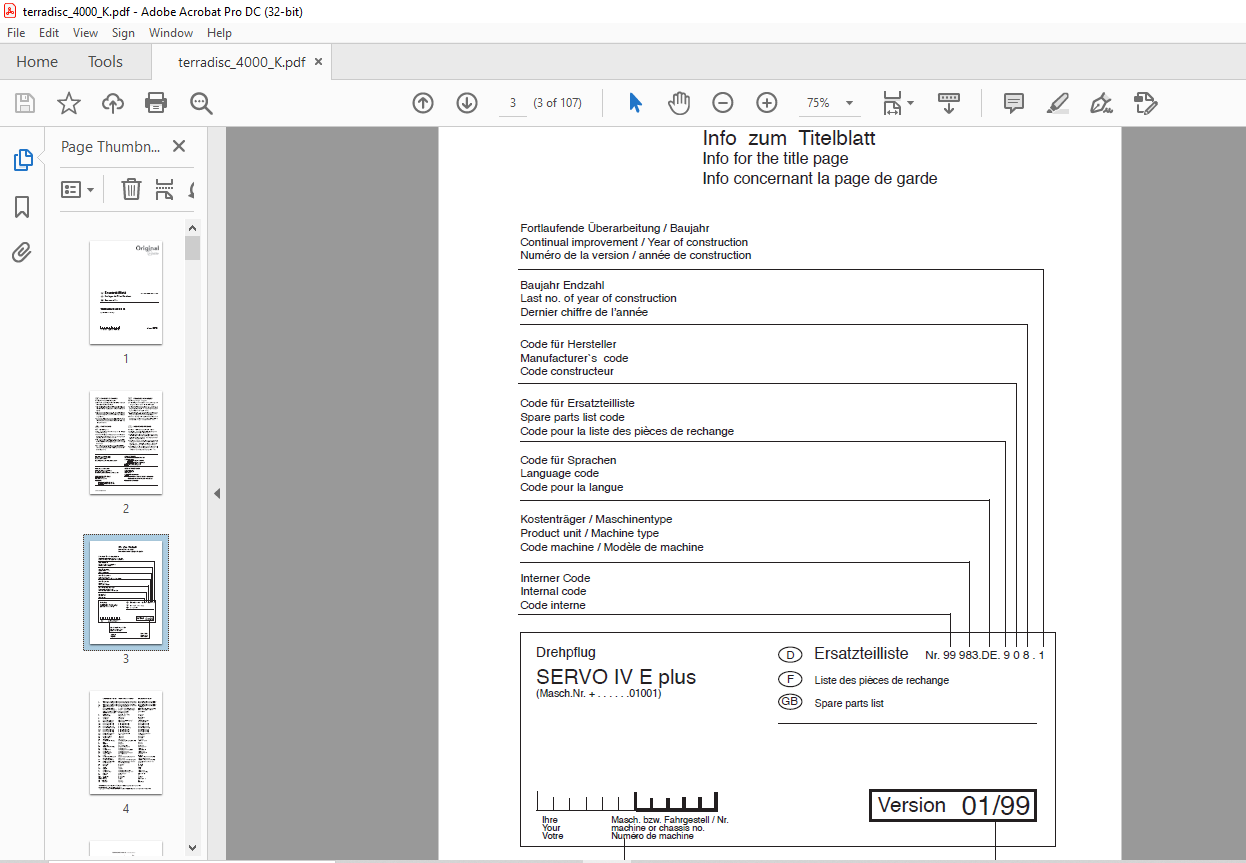Click the Save file icon
The width and height of the screenshot is (1246, 863).
(25, 103)
